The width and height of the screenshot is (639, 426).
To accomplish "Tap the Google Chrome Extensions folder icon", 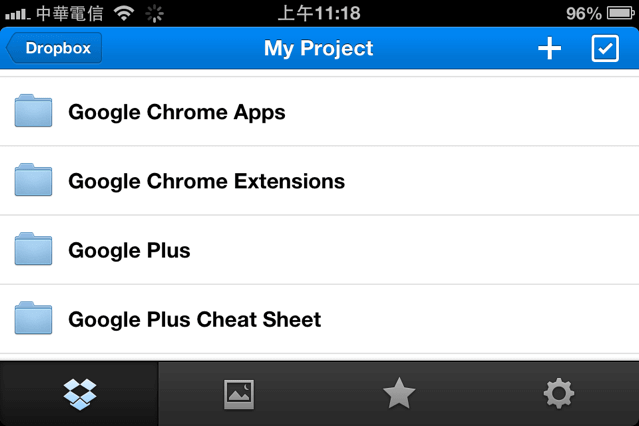I will click(x=33, y=180).
